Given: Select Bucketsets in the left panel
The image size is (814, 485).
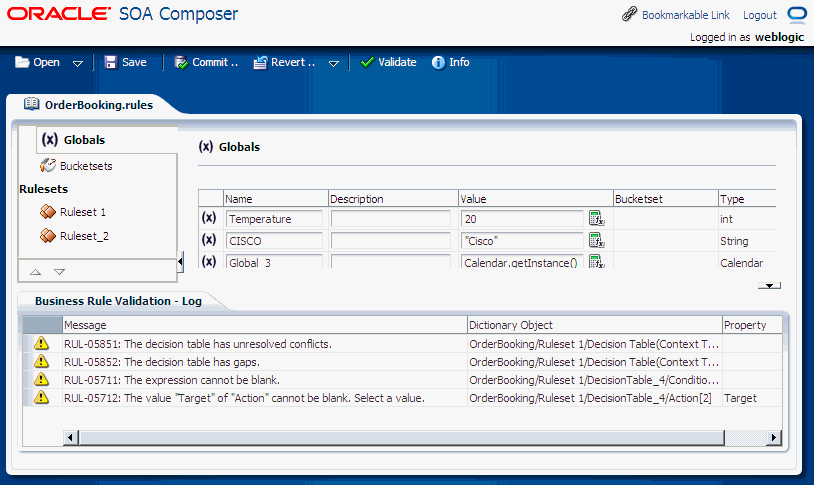Looking at the screenshot, I should [x=85, y=166].
